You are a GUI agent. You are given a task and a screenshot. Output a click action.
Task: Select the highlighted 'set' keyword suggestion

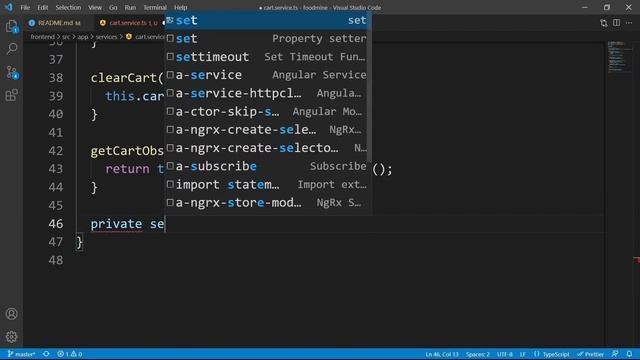[x=267, y=20]
